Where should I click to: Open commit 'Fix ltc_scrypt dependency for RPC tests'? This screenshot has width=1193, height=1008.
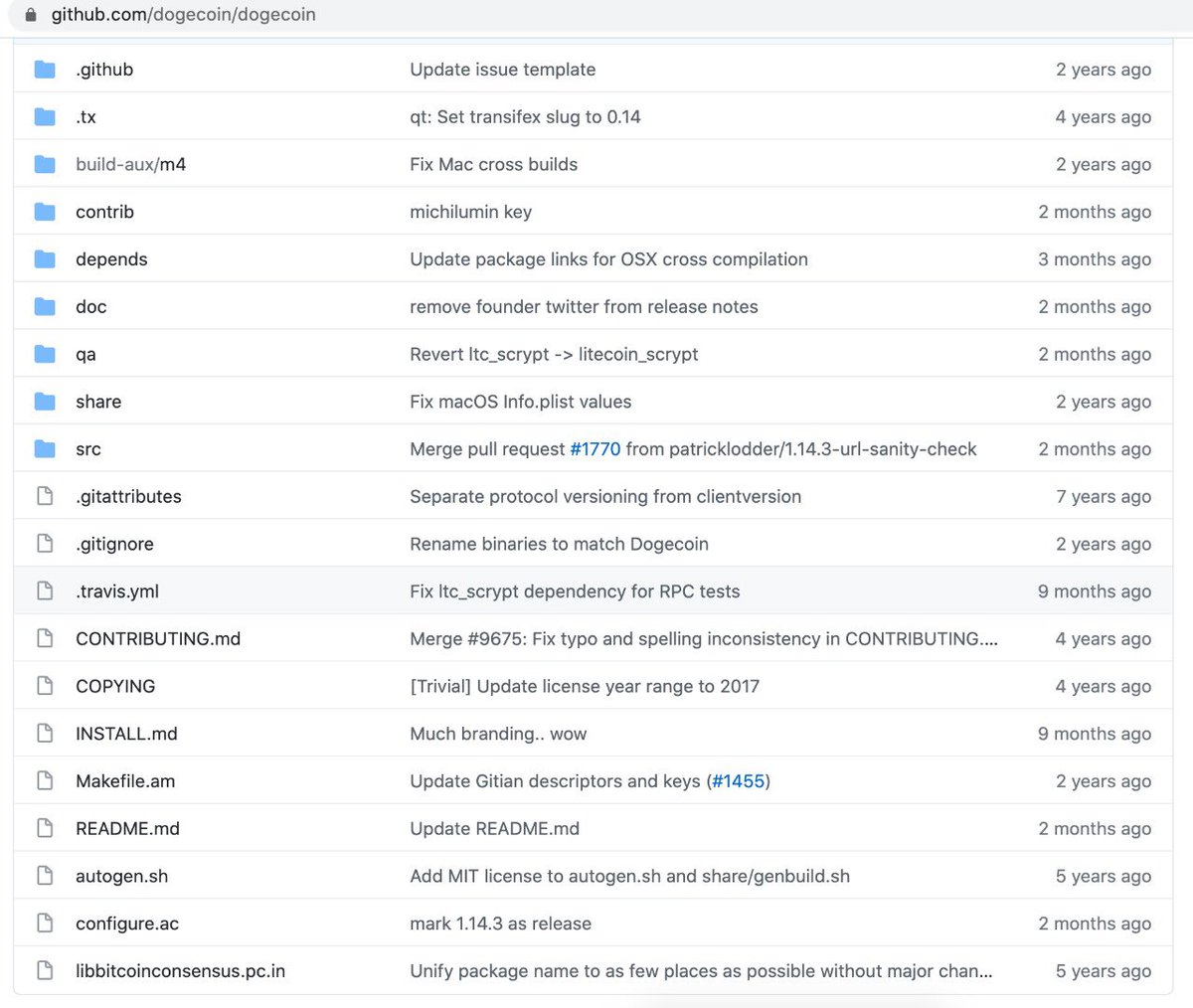(576, 591)
